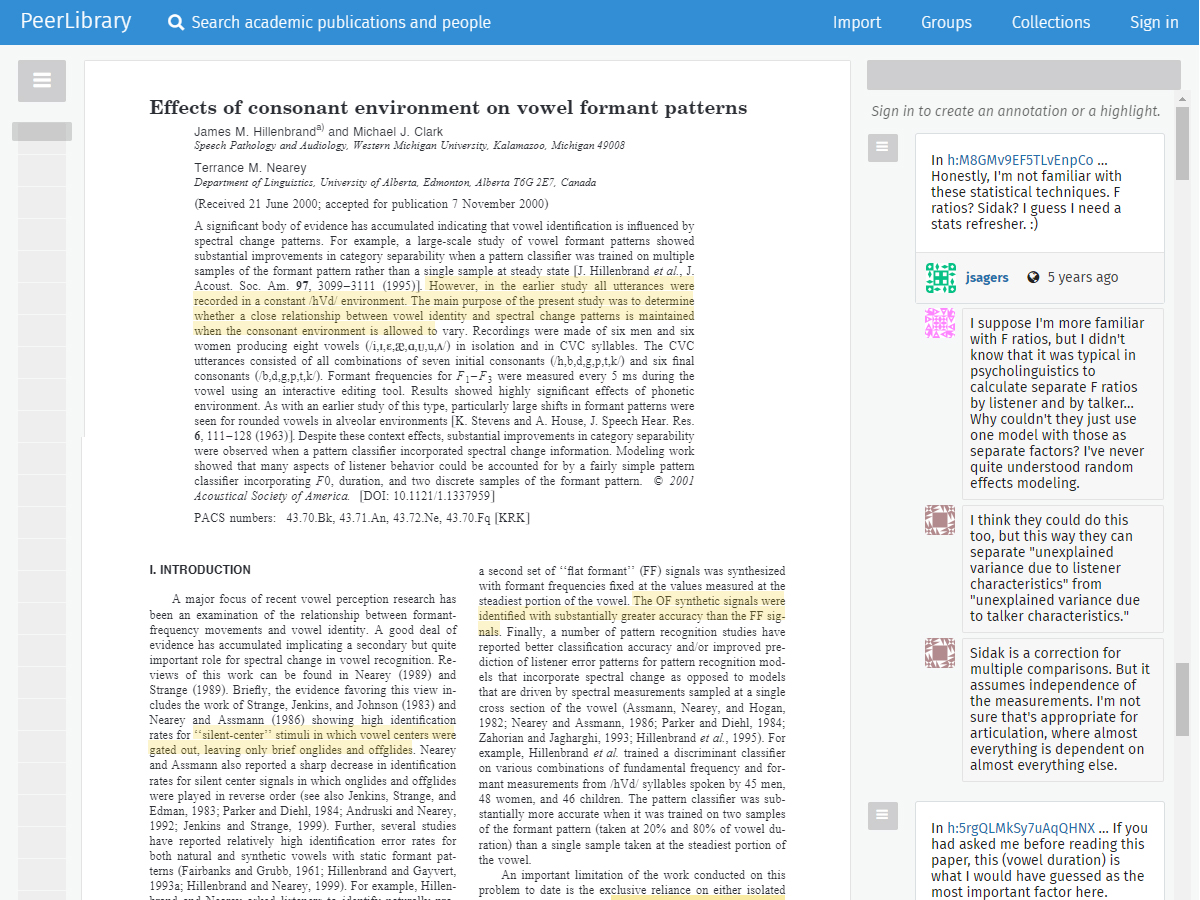
Task: Open the Groups page
Action: [946, 22]
